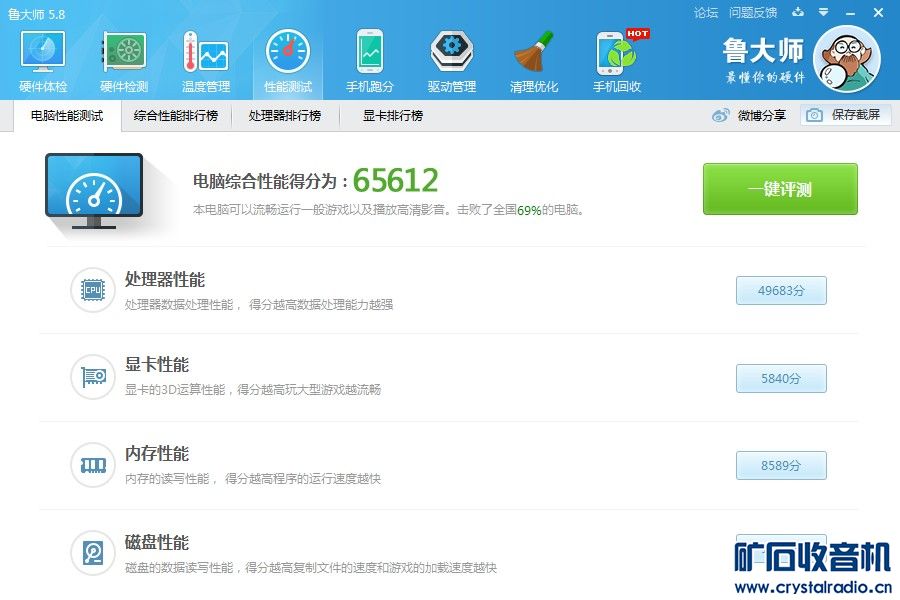Open the title bar dropdown menu arrow
Image resolution: width=900 pixels, height=600 pixels.
(824, 12)
